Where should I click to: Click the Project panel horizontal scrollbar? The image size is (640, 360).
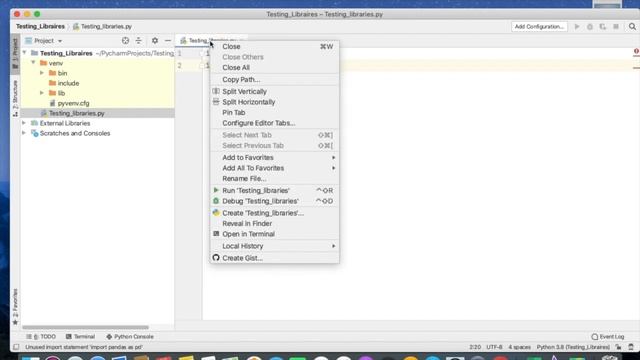[x=85, y=327]
